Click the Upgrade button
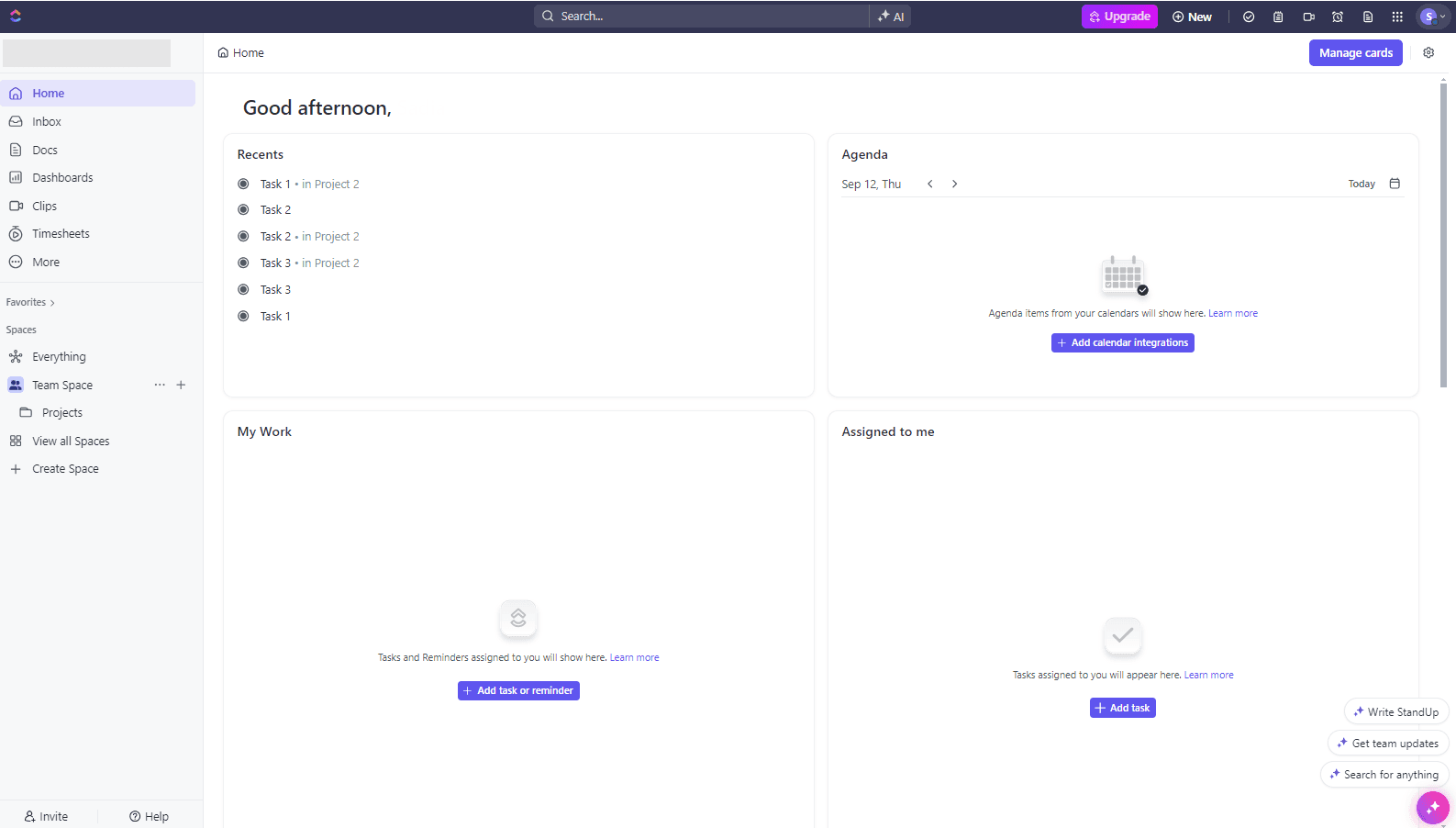The height and width of the screenshot is (828, 1456). tap(1119, 17)
